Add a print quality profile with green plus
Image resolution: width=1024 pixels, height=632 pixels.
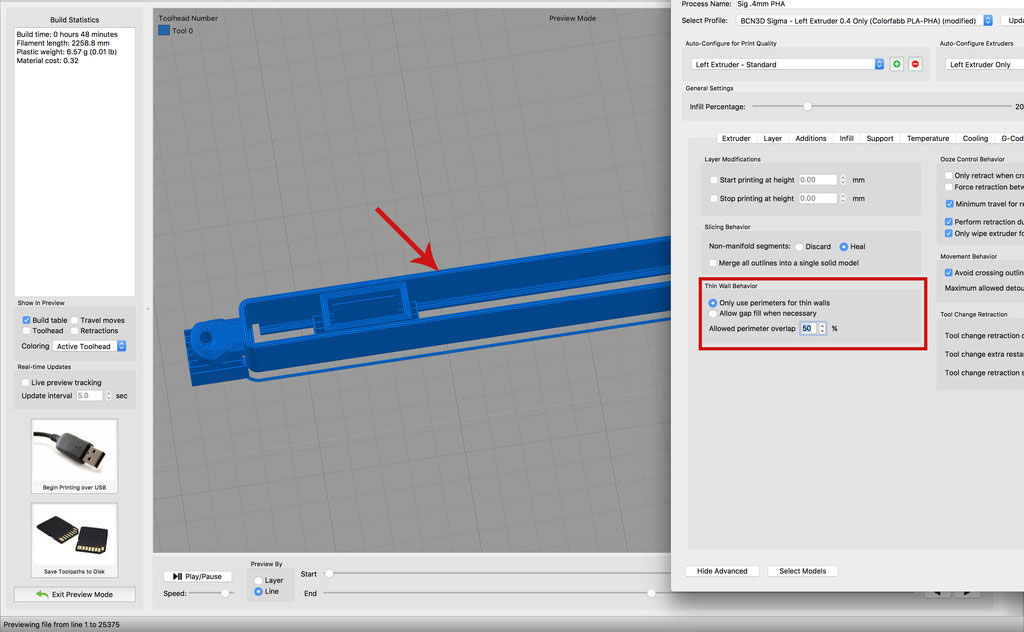pyautogui.click(x=896, y=64)
